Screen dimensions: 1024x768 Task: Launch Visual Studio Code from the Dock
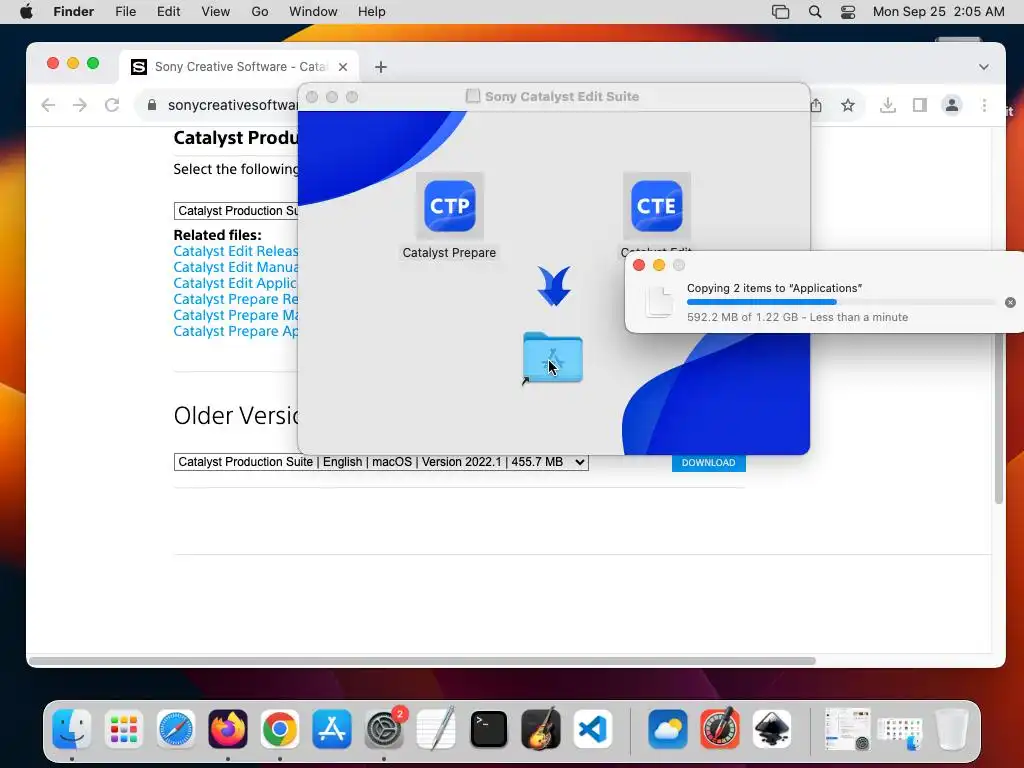point(593,729)
